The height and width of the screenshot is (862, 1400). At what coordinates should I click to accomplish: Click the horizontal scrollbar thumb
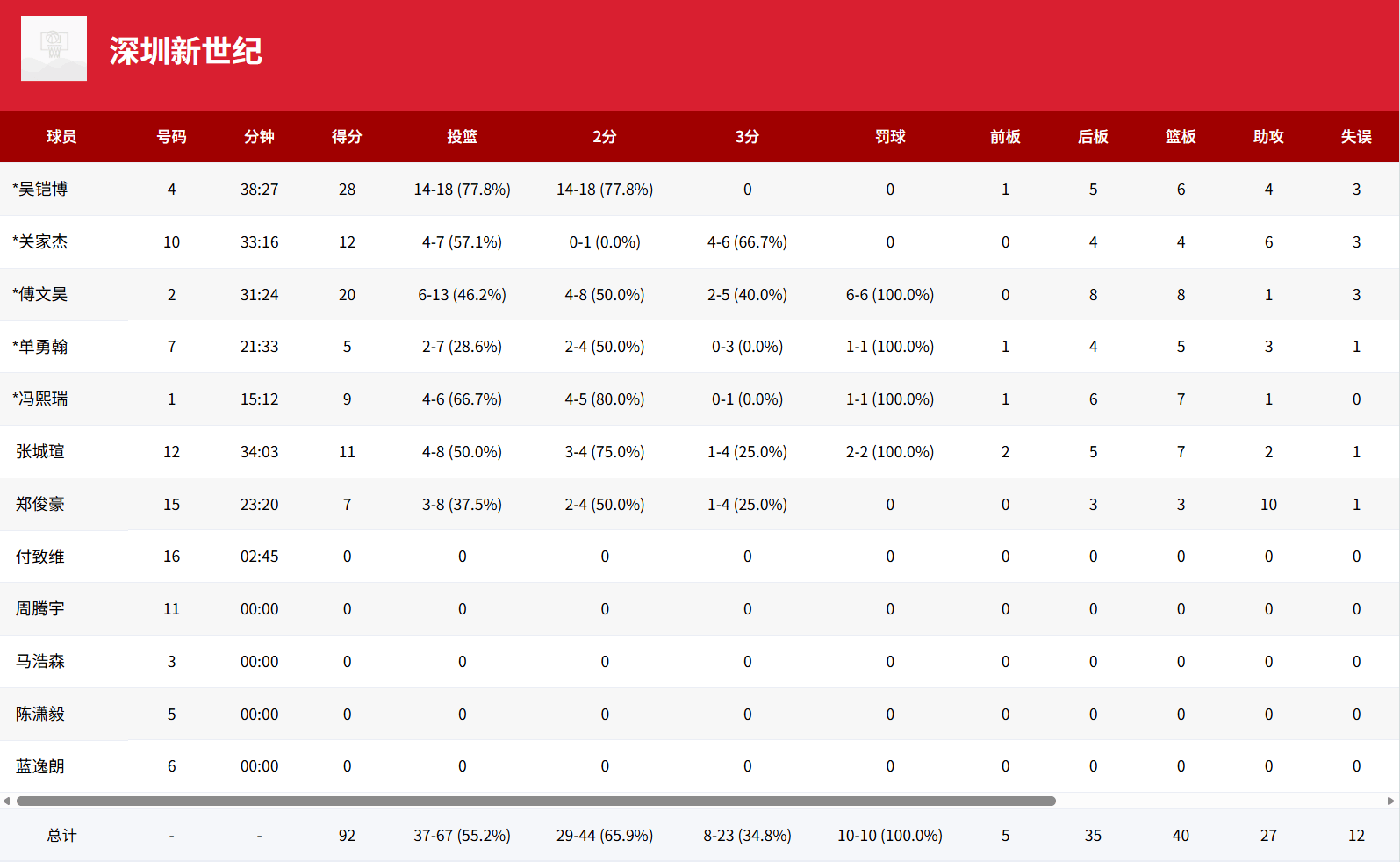(535, 801)
